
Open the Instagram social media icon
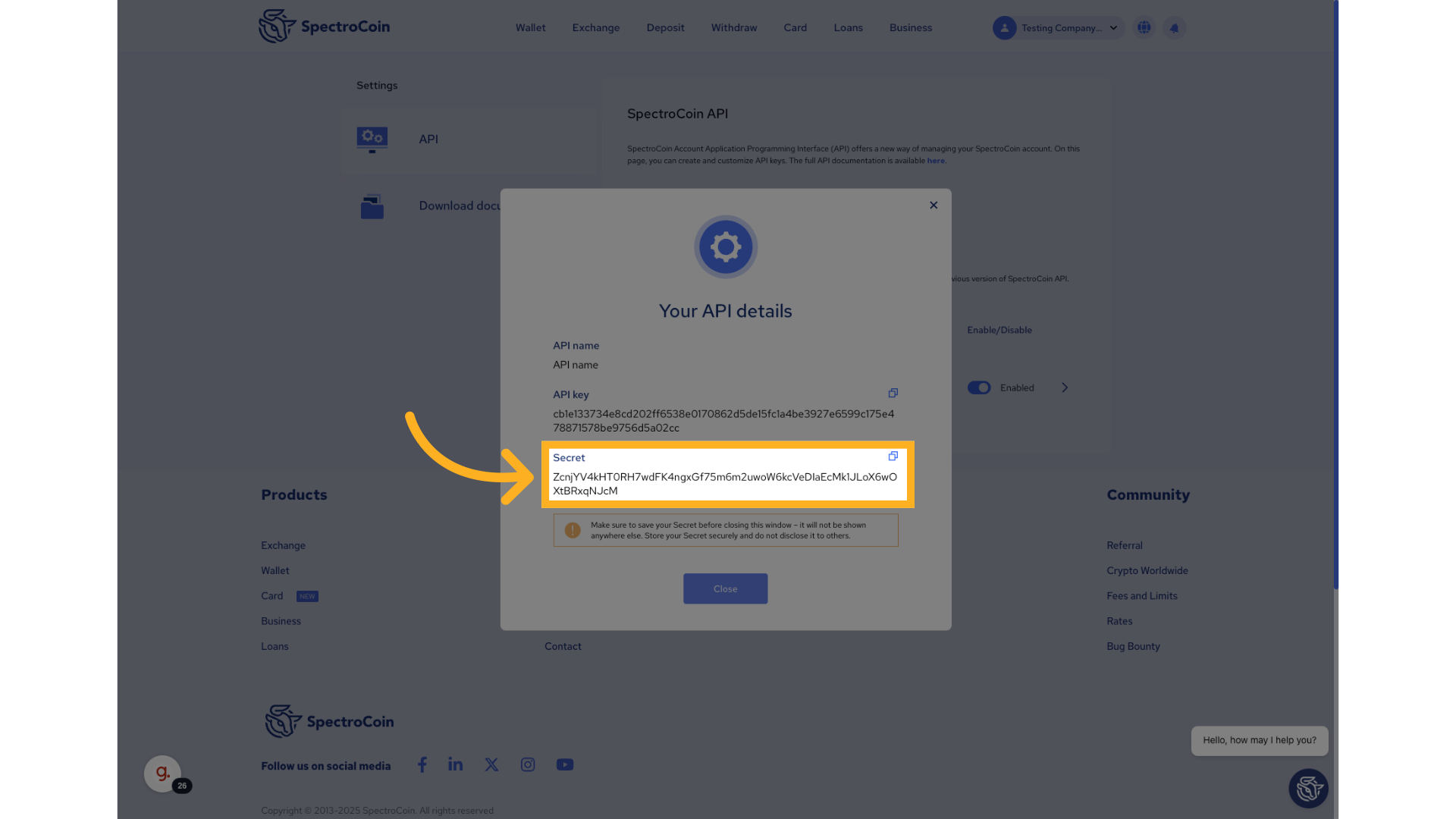click(528, 764)
